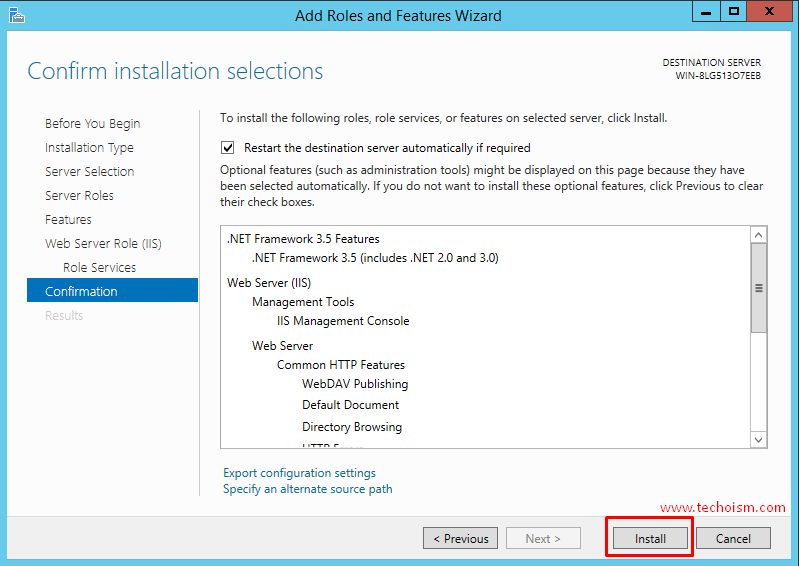Screen dimensions: 799x566
Task: Select Web Server (IIS) entry in list
Action: [x=269, y=283]
